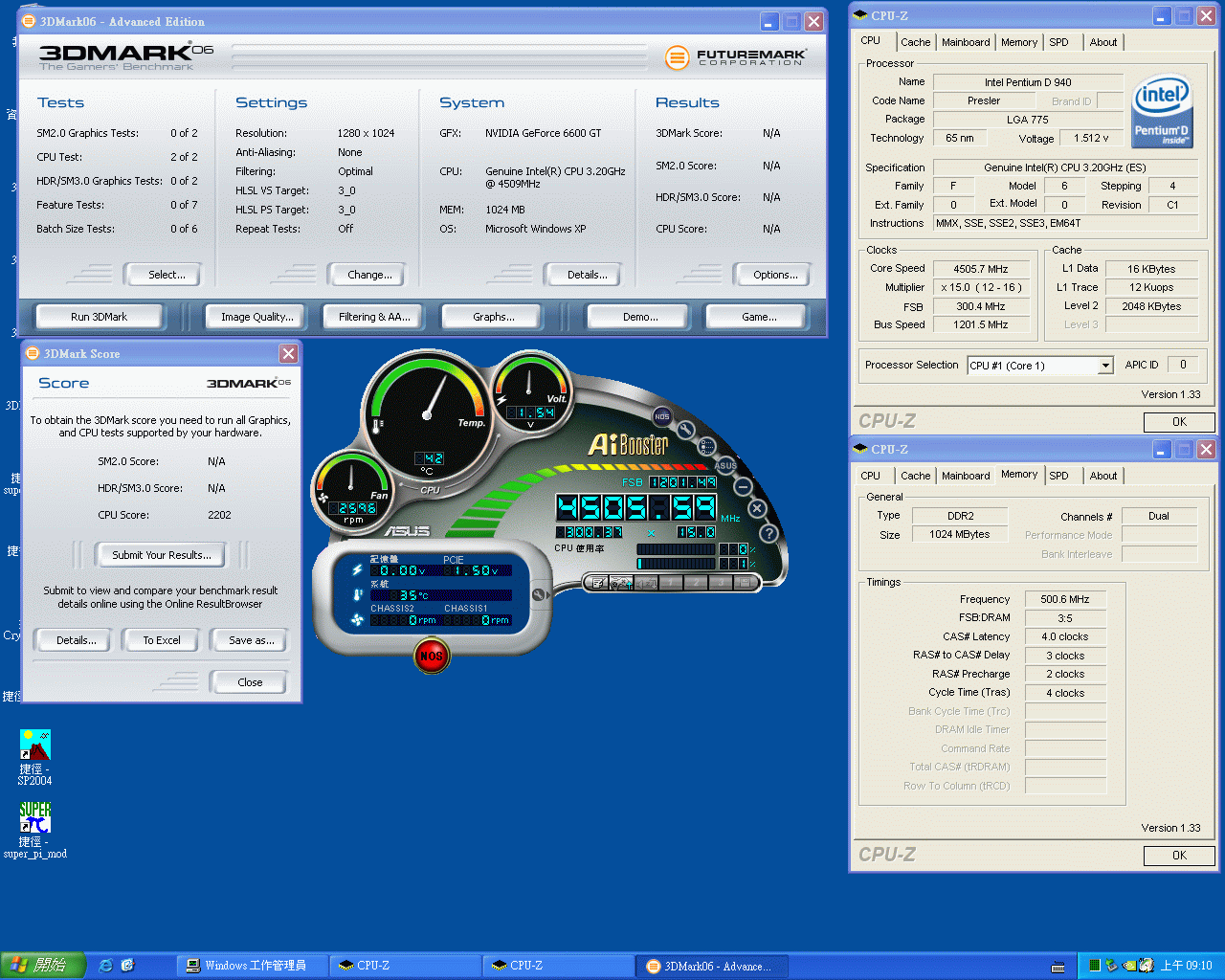The height and width of the screenshot is (980, 1225).
Task: Switch to the SPD tab in lower CPU-Z
Action: pos(1058,476)
